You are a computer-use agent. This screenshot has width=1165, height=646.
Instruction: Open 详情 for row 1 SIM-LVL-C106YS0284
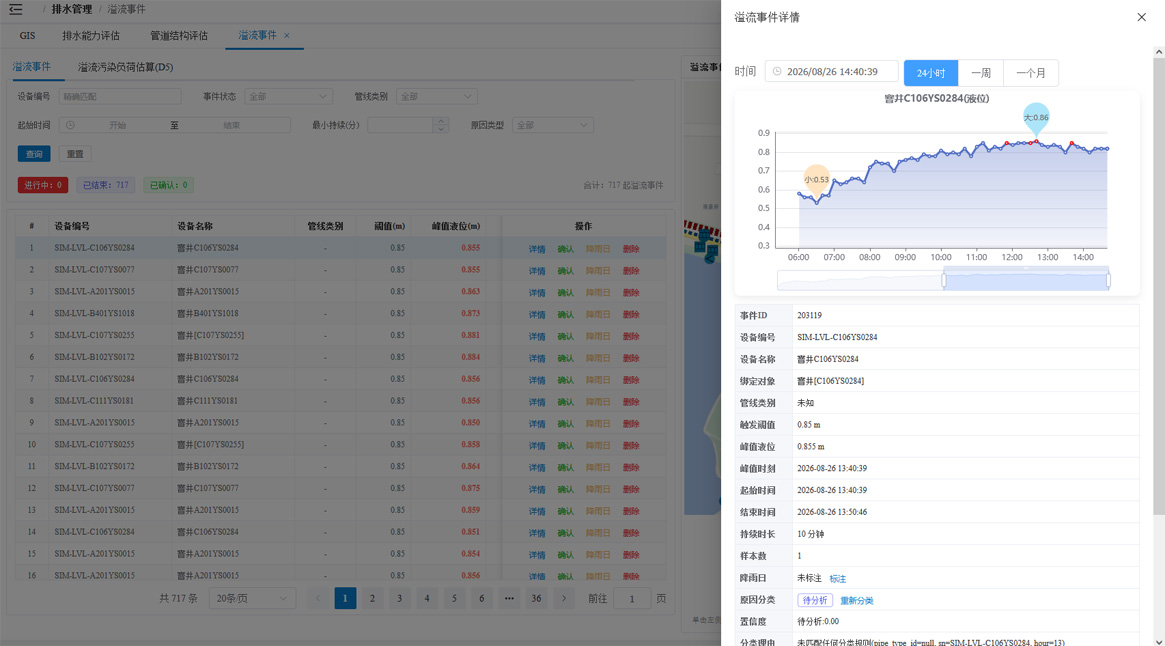[x=537, y=249]
